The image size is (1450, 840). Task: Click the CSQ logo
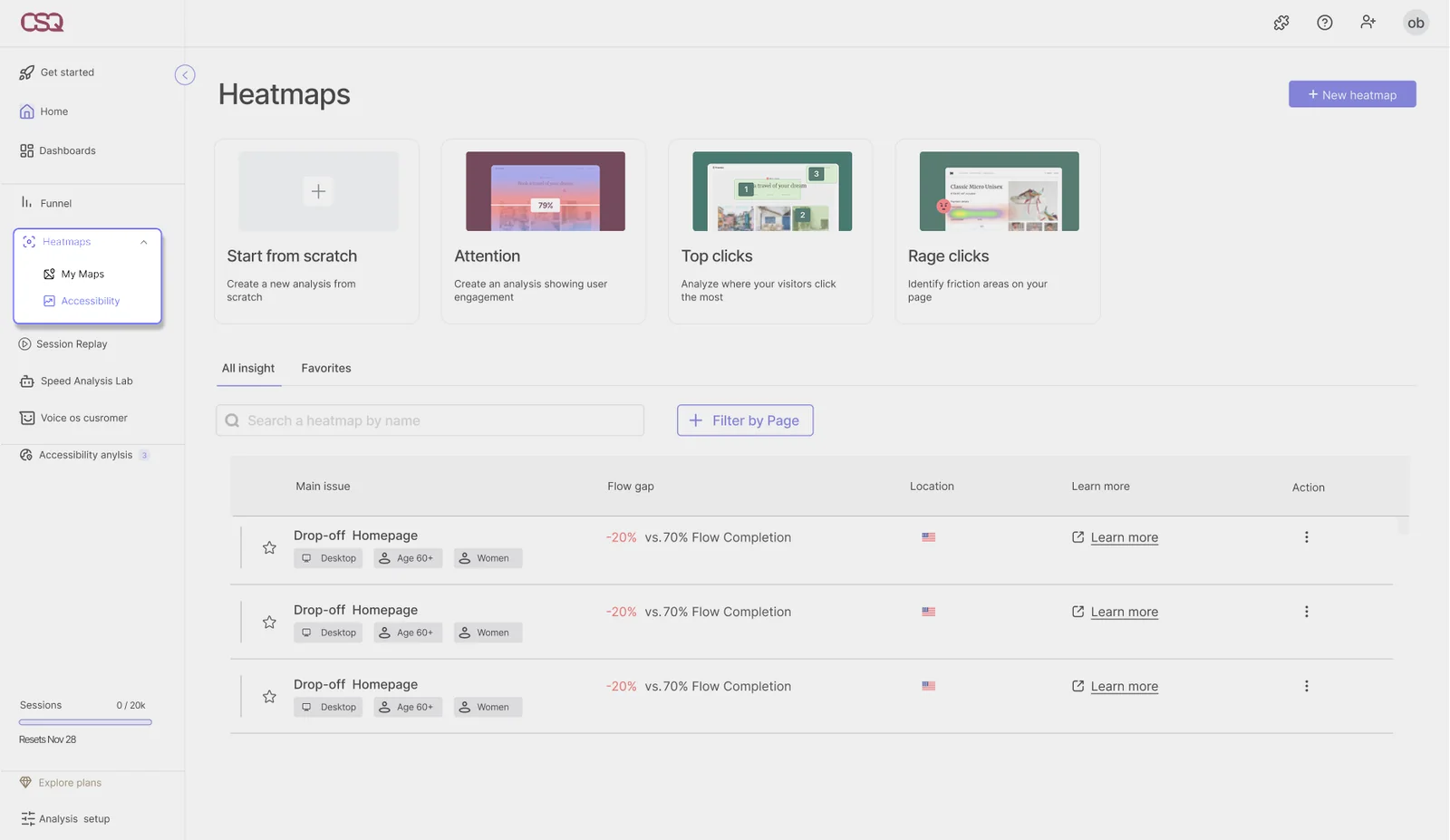(42, 23)
